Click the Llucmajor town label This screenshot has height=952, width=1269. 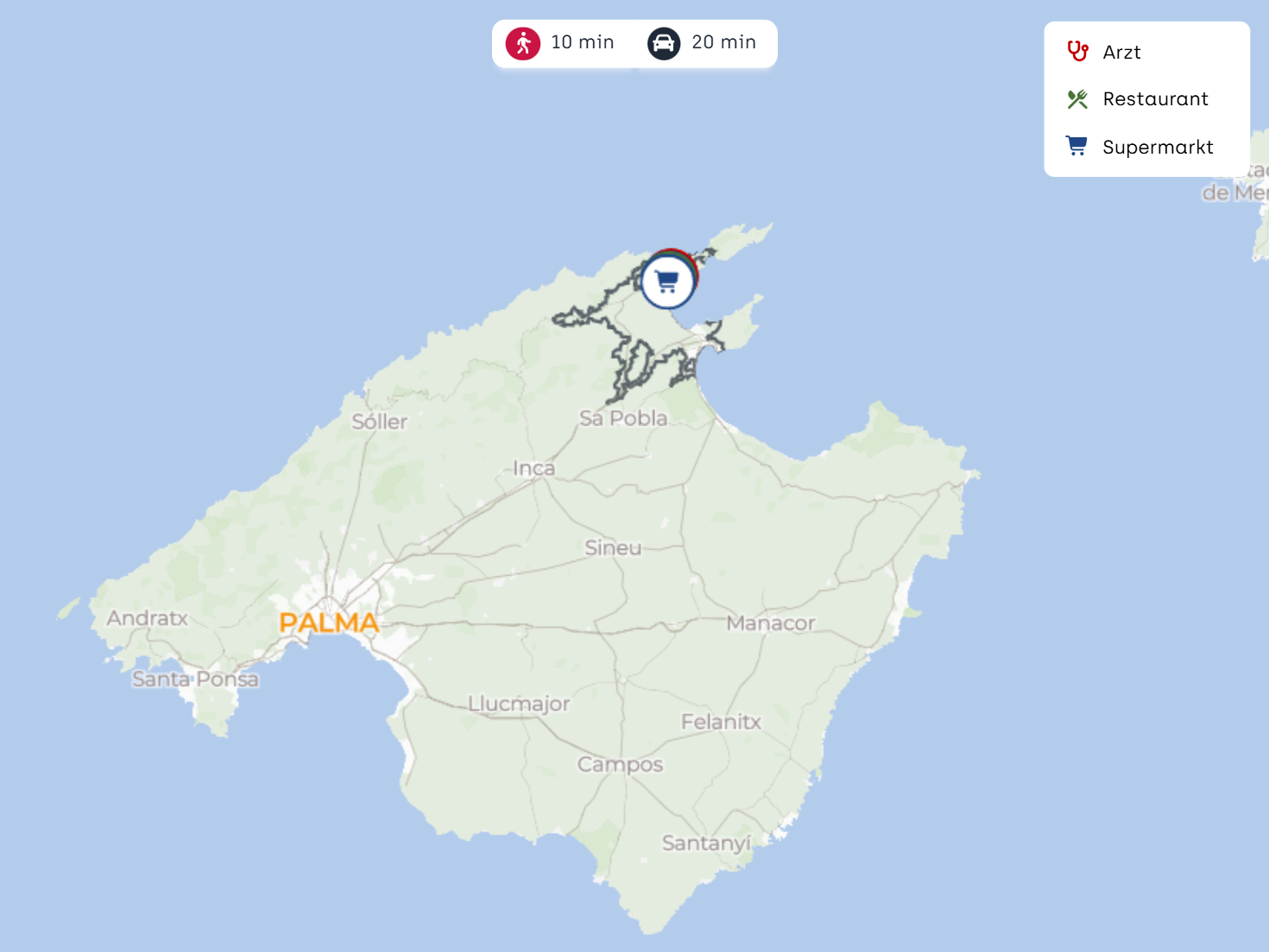(x=519, y=704)
